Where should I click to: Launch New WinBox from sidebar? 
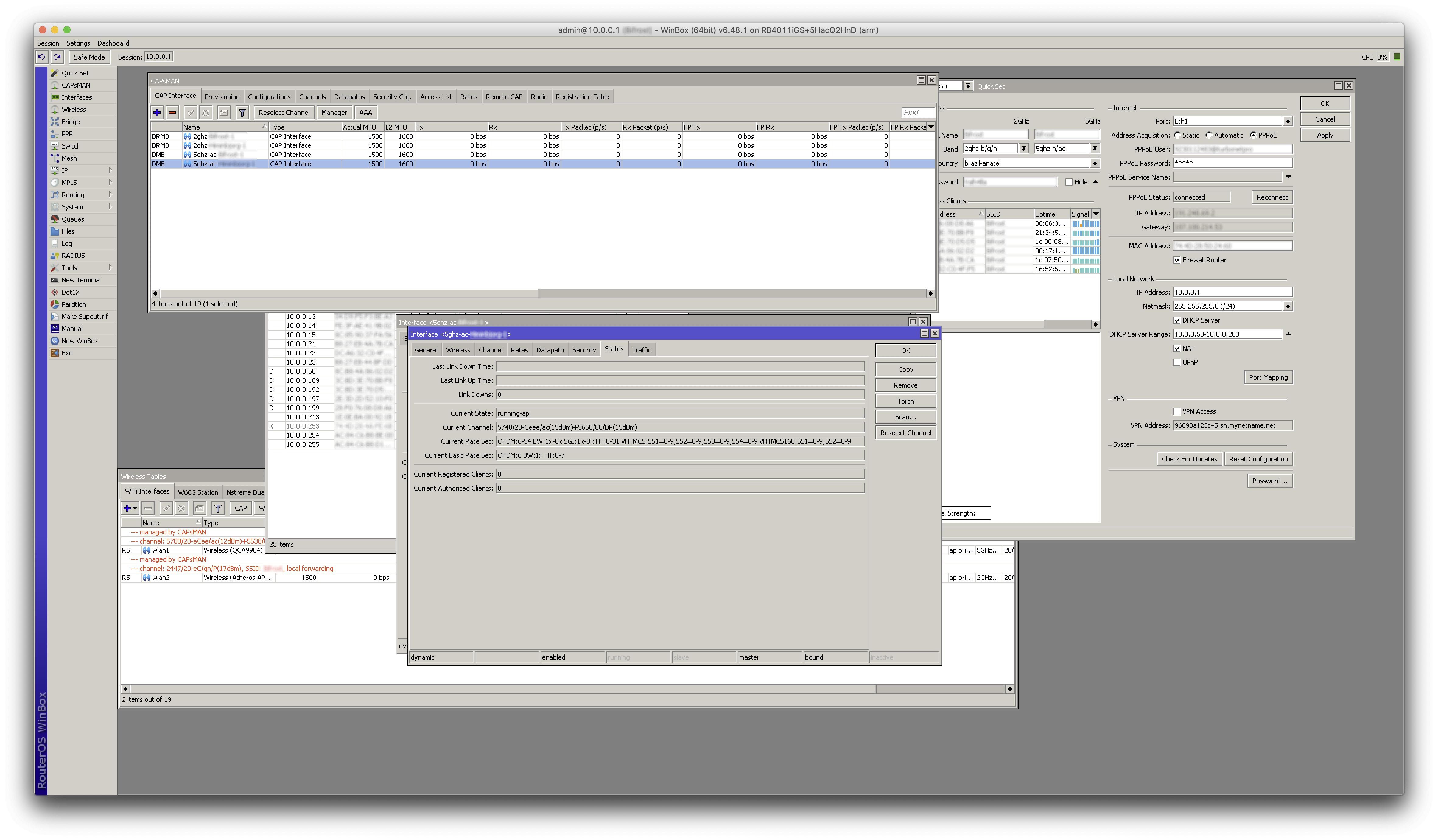(x=79, y=341)
